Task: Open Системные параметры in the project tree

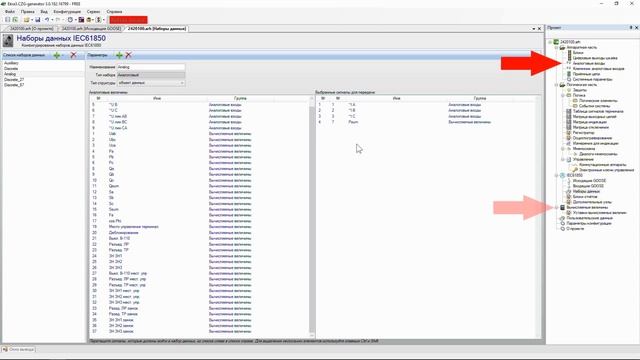Action: [592, 79]
